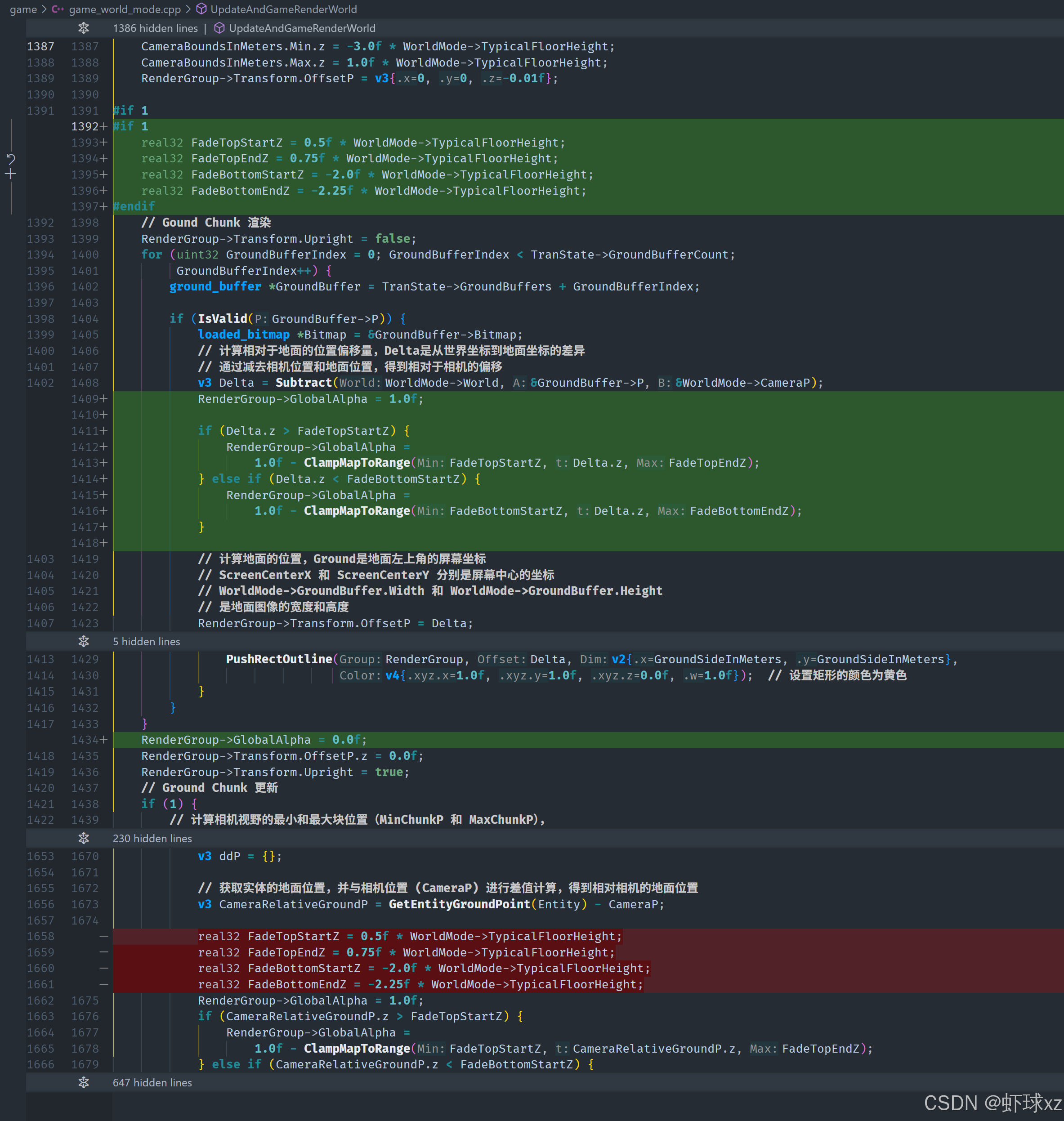
Task: Open the 'game' breadcrumb folder
Action: pos(23,9)
